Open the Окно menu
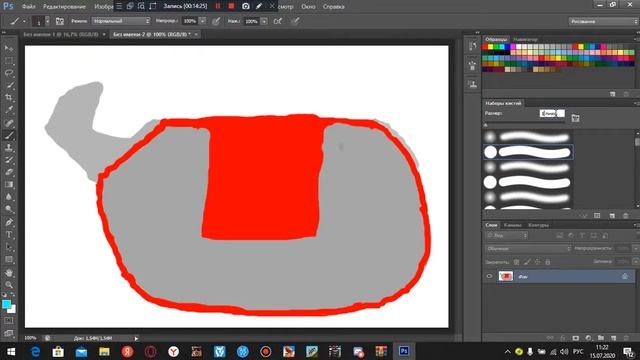Viewport: 640px width, 360px height. (x=308, y=7)
